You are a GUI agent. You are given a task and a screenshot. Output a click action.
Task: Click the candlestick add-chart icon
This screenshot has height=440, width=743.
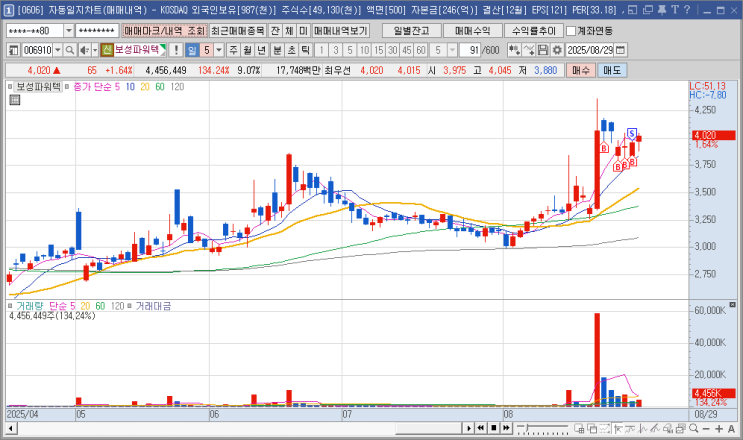(x=514, y=50)
